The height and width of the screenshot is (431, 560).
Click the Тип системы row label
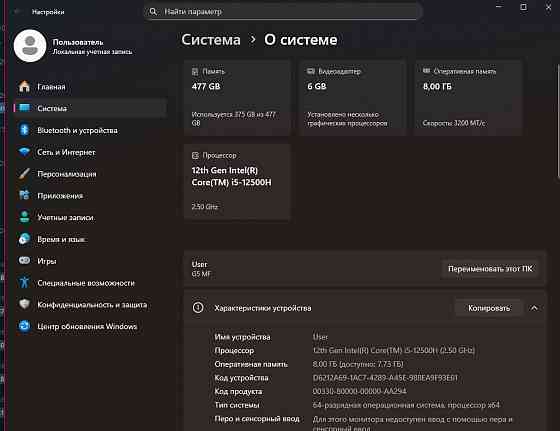click(237, 405)
